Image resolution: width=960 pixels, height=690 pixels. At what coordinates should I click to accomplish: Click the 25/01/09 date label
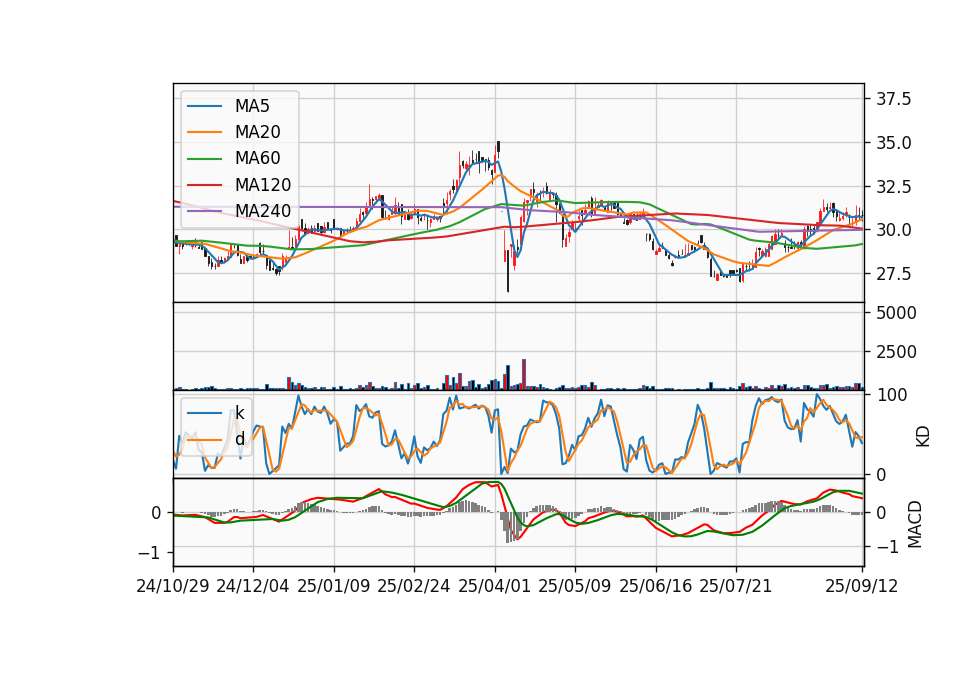334,586
